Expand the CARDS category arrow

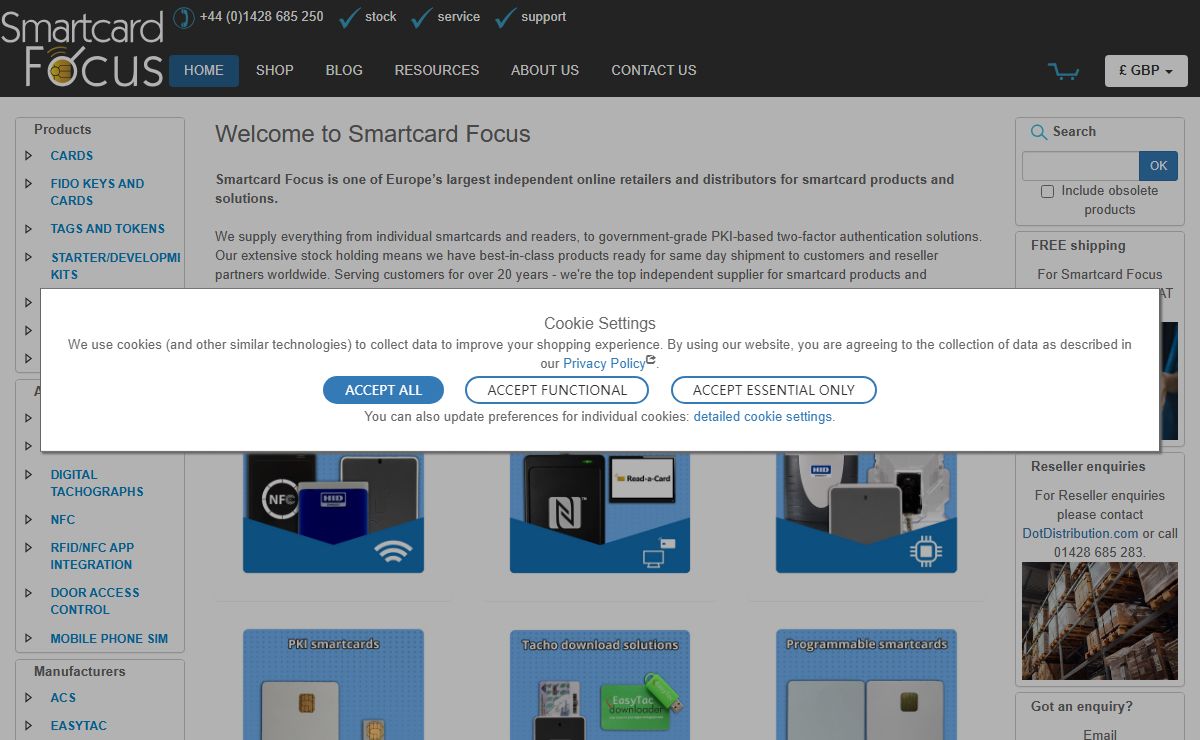(28, 156)
